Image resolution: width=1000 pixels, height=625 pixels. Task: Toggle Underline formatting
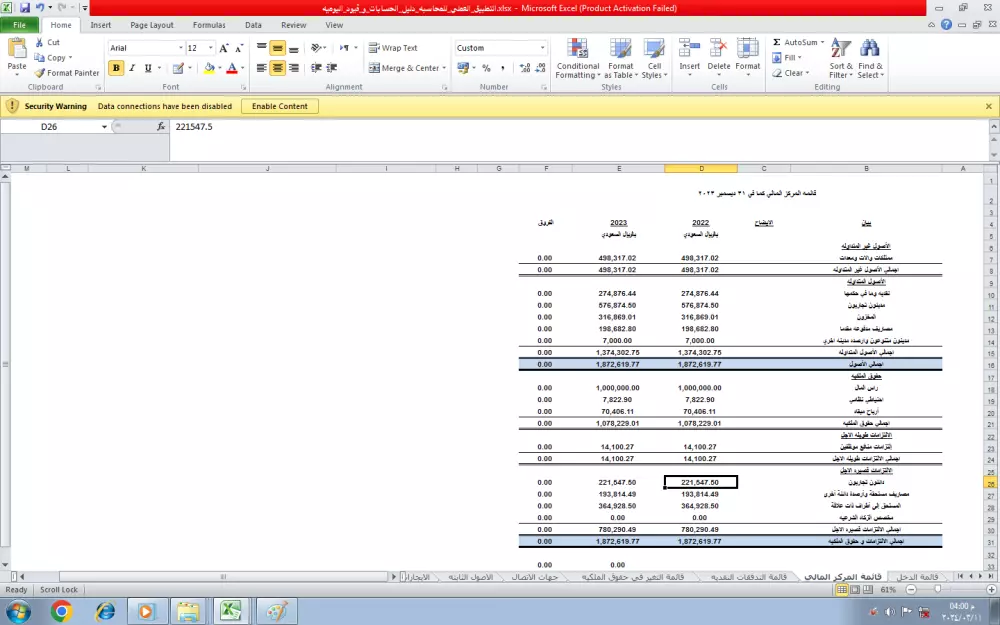[148, 68]
